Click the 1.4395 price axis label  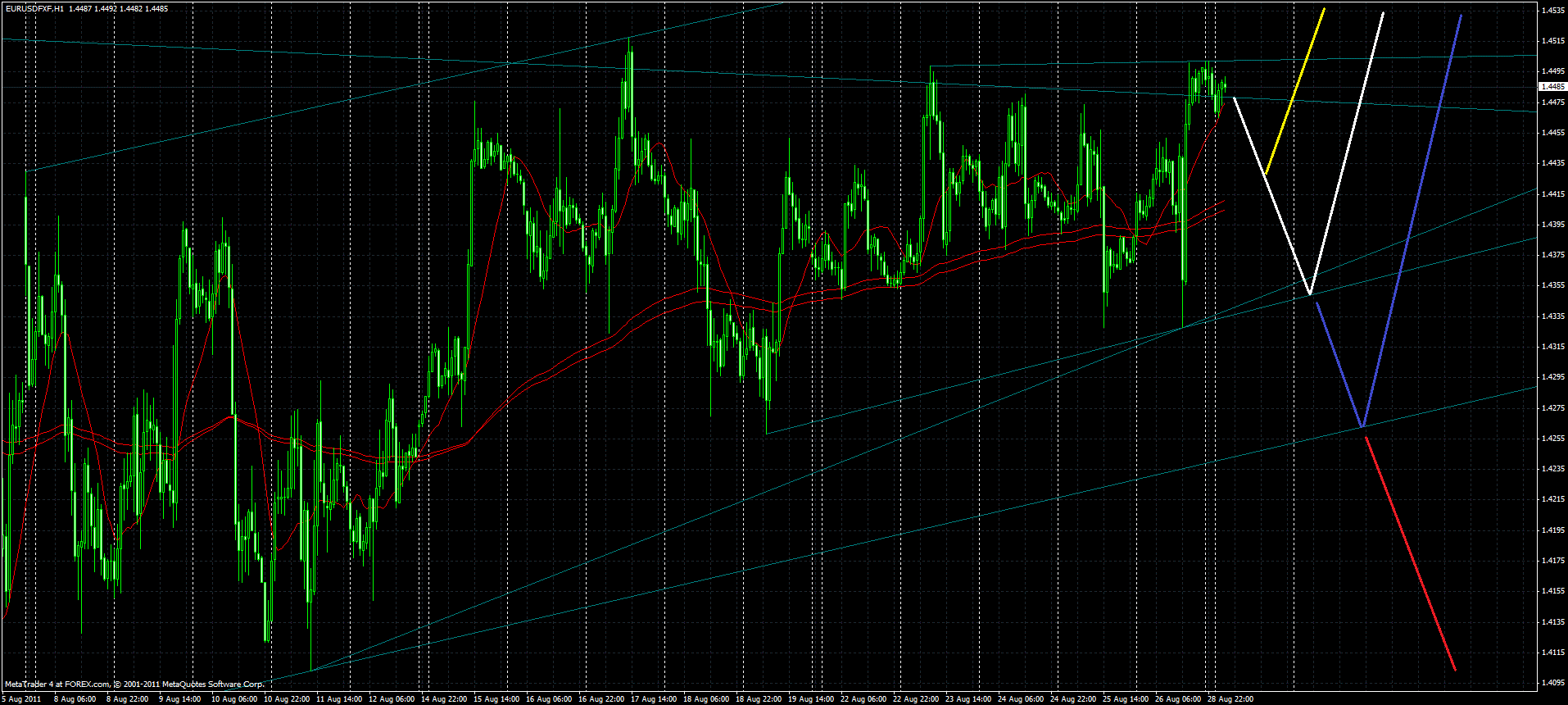click(x=1552, y=224)
